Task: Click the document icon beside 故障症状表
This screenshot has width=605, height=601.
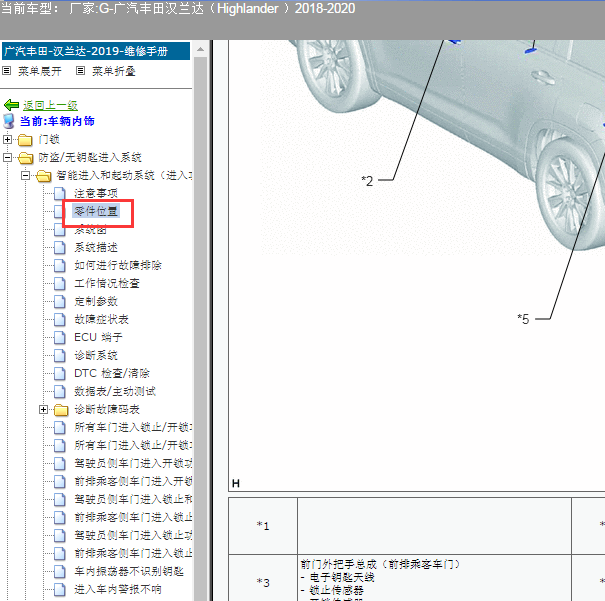Action: pyautogui.click(x=59, y=319)
